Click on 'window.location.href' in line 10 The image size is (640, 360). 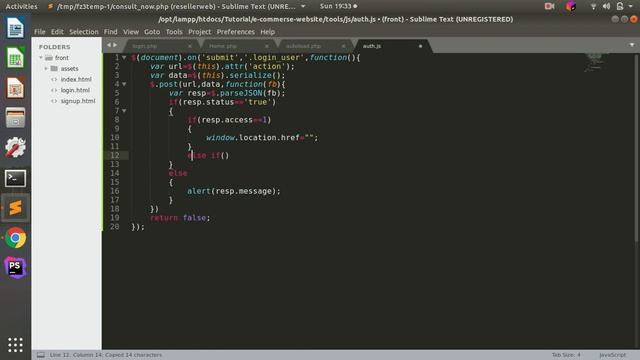point(253,138)
